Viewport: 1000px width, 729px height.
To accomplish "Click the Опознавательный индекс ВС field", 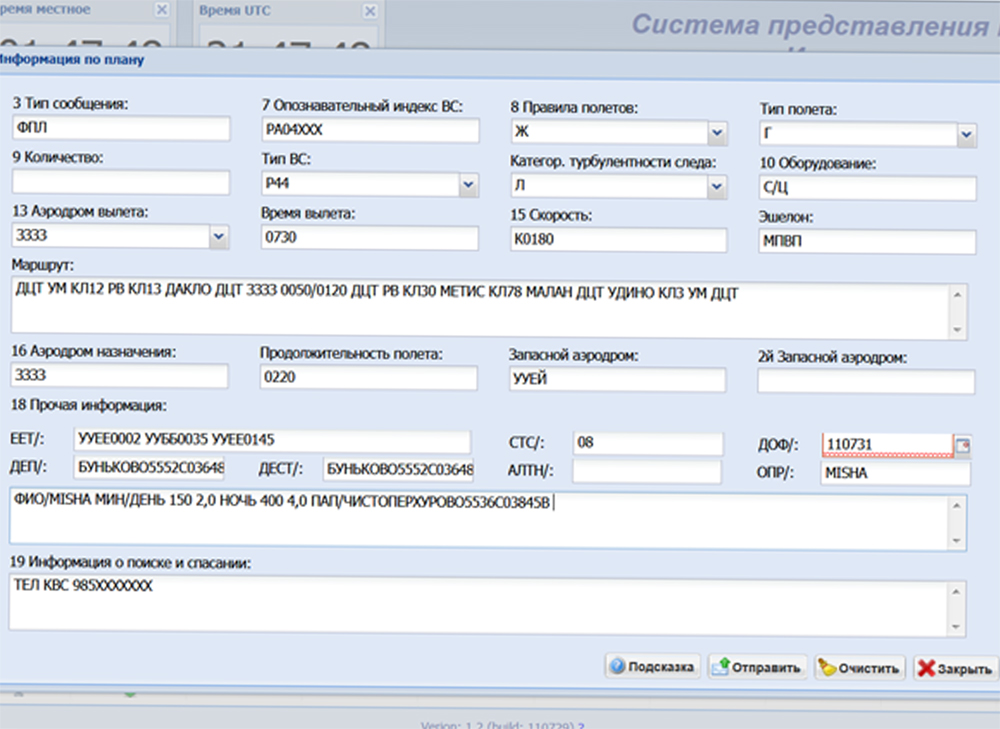I will tap(370, 130).
